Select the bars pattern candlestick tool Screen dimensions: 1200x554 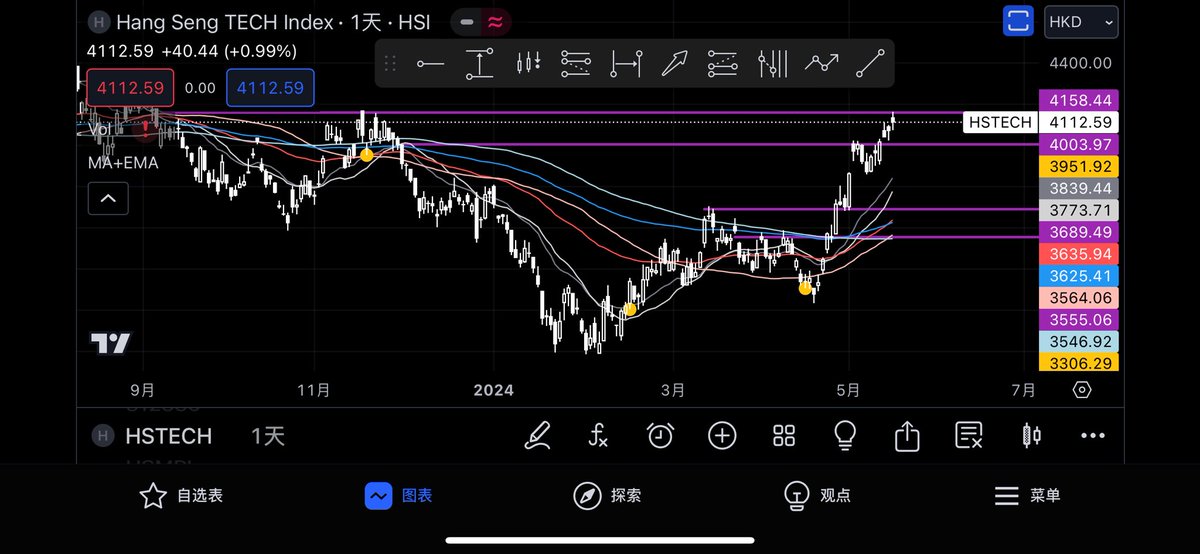coord(529,63)
